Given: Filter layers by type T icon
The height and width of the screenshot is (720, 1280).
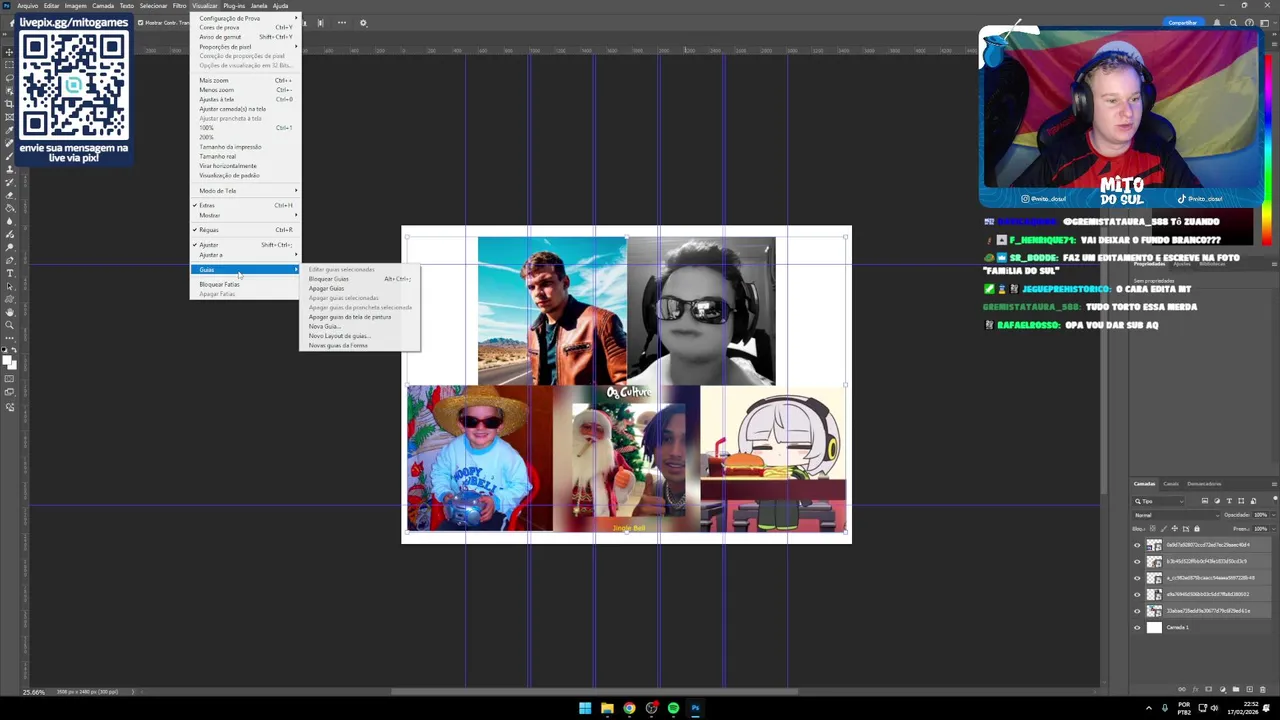Looking at the screenshot, I should pyautogui.click(x=1229, y=501).
